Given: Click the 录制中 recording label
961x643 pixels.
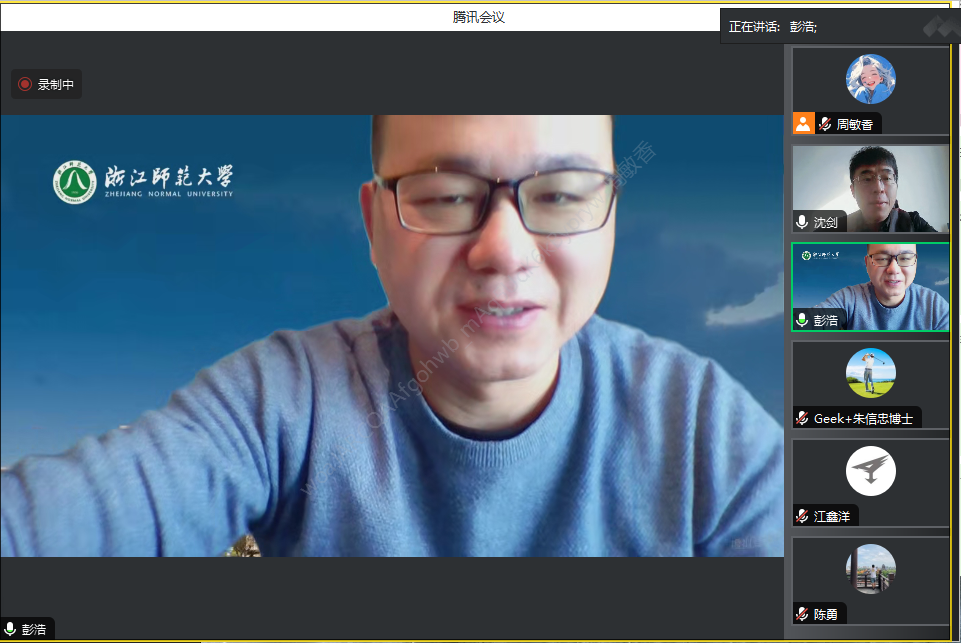Looking at the screenshot, I should click(56, 85).
